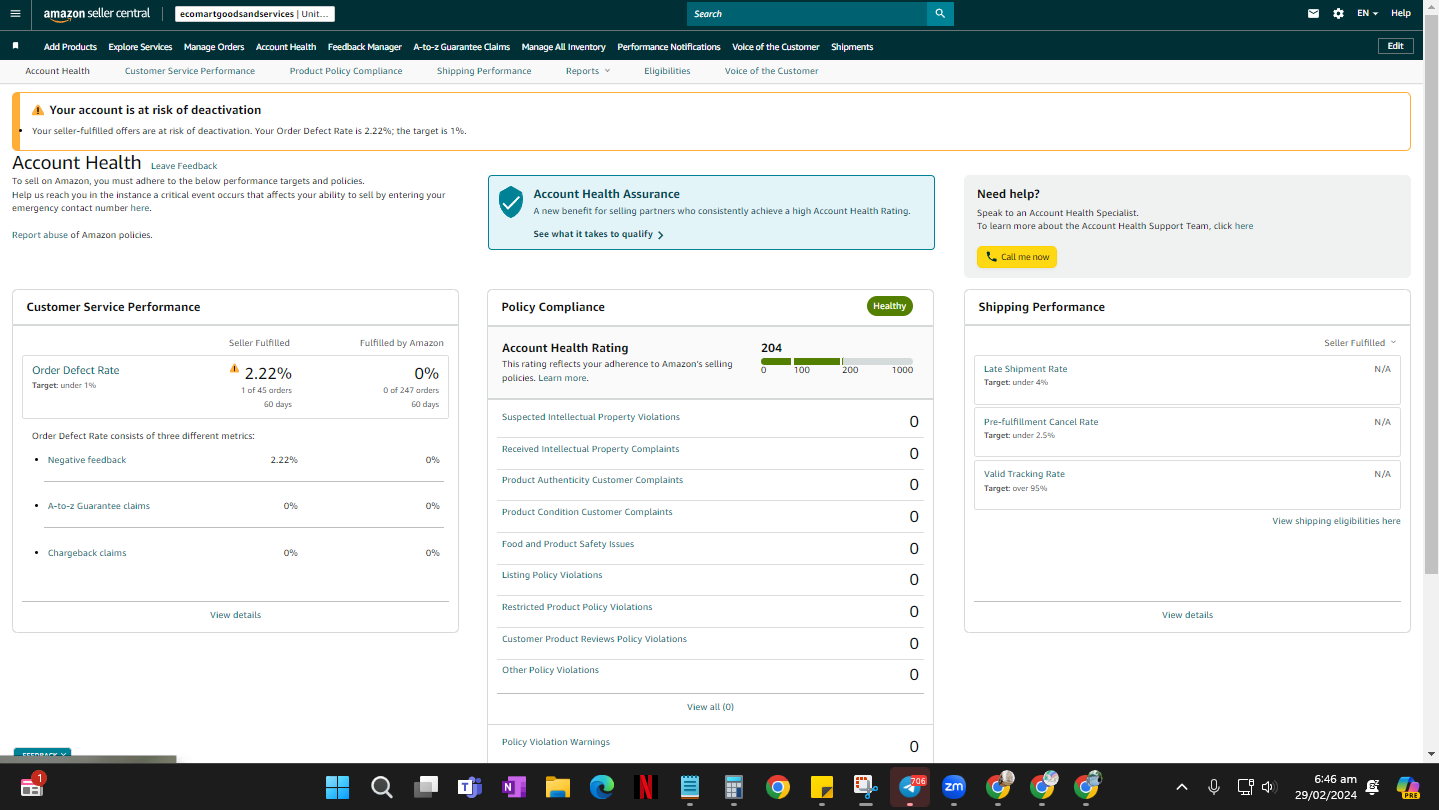The width and height of the screenshot is (1439, 810).
Task: Click the Amazon Seller Central logo
Action: coord(97,14)
